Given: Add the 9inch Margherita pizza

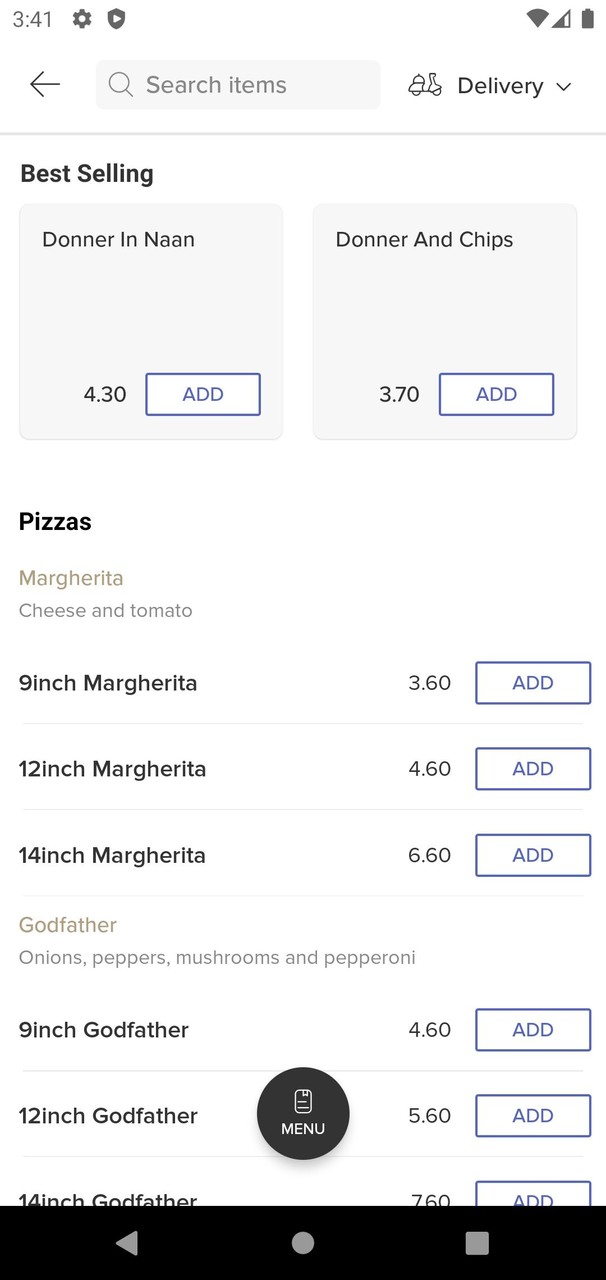Looking at the screenshot, I should tap(533, 683).
